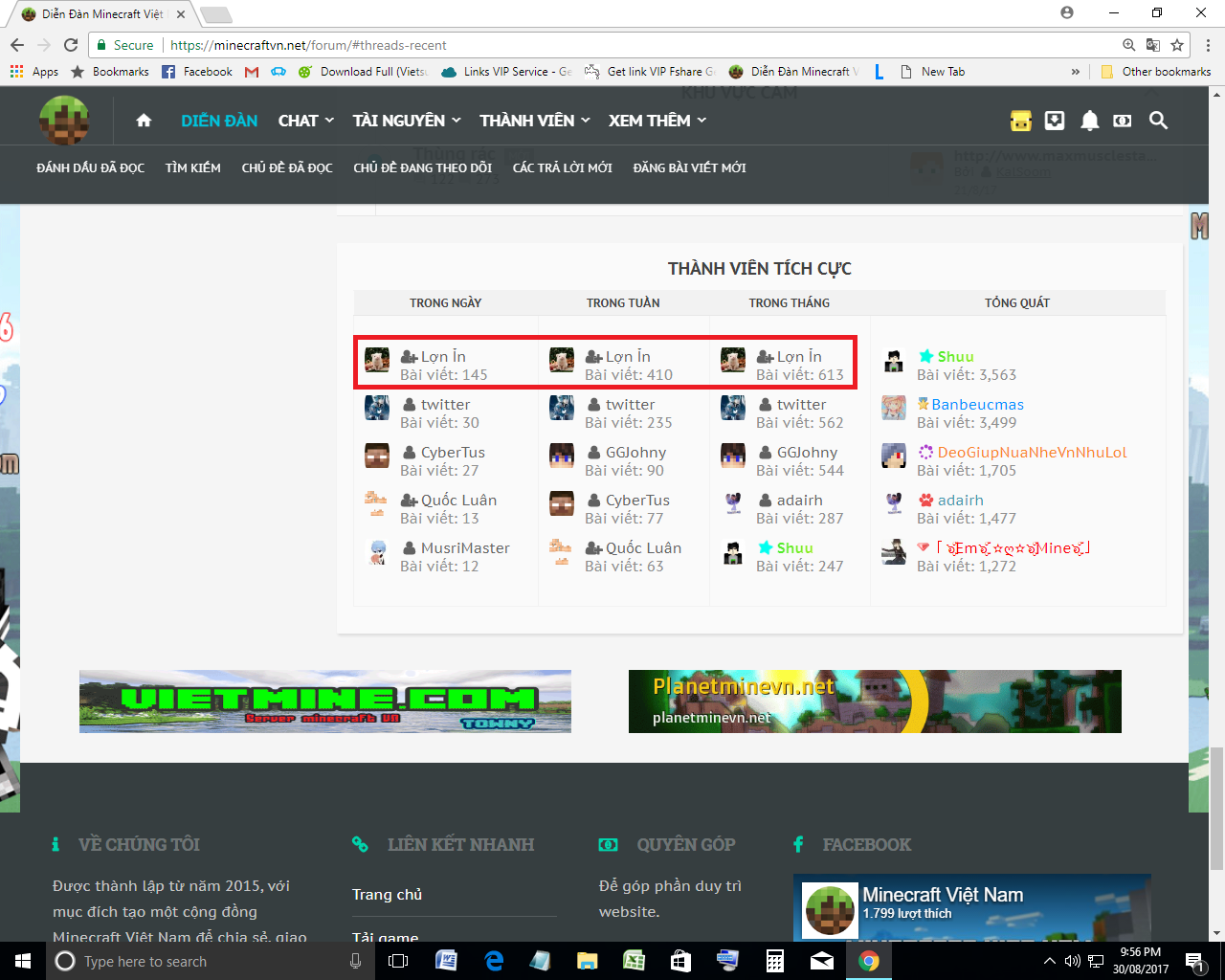Screen dimensions: 1225x980
Task: Open Lợn Ỉn's profile from TRONG NGÀY column
Action: 445,356
